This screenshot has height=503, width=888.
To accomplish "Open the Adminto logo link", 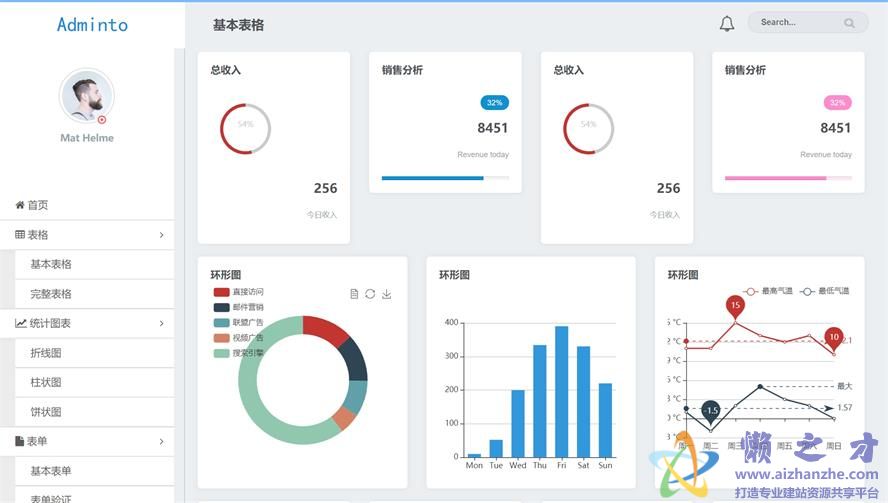I will (x=92, y=24).
